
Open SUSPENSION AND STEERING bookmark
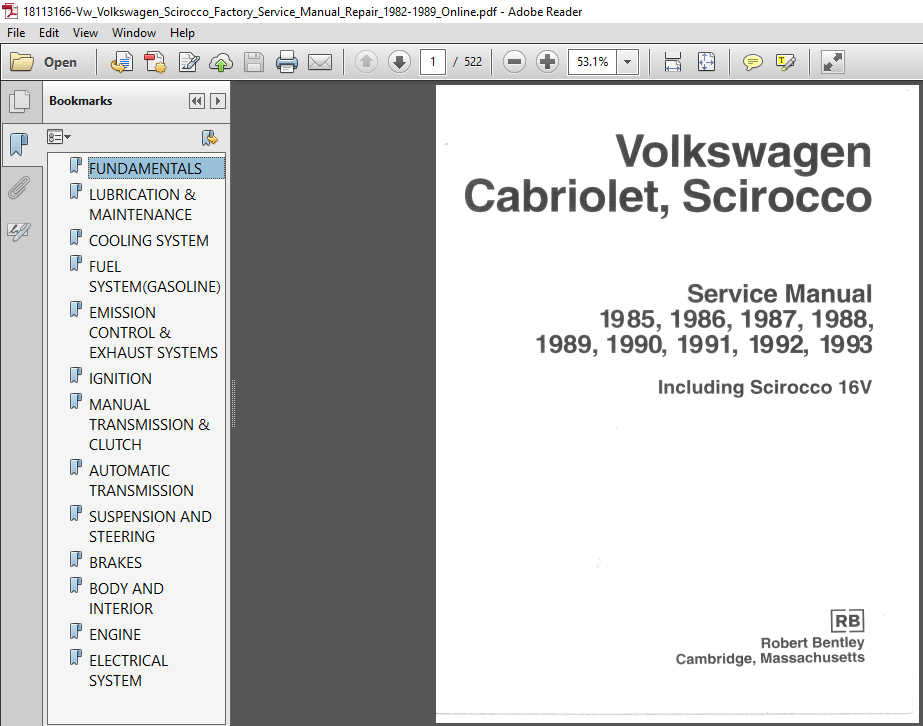(150, 526)
